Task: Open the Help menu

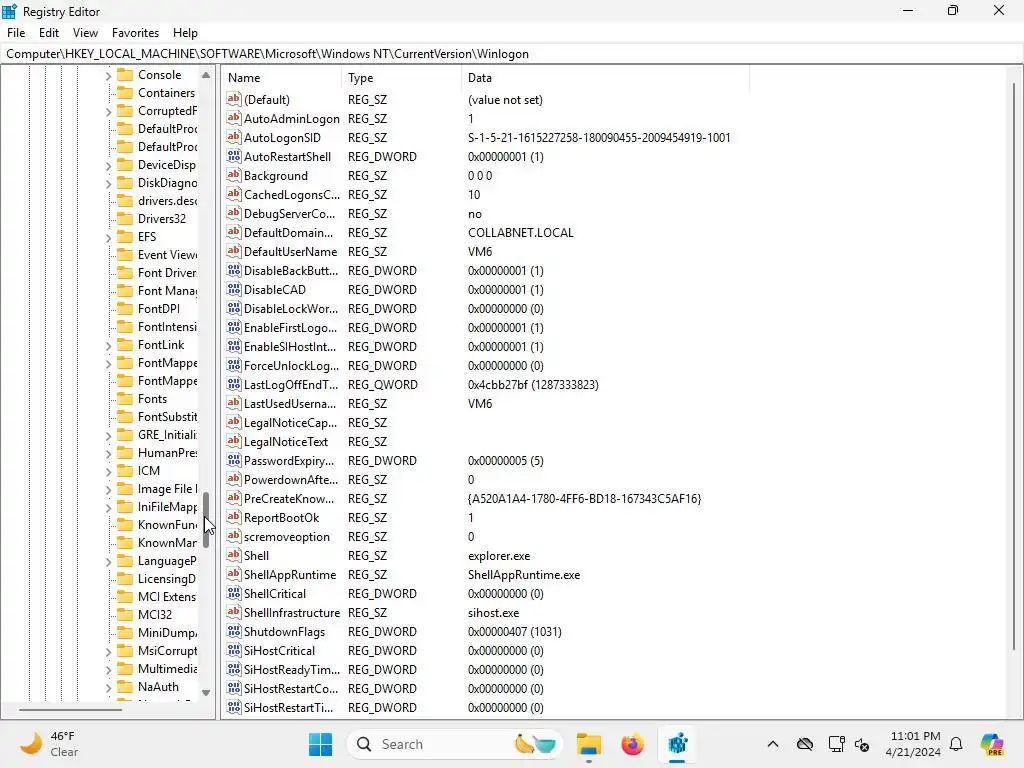Action: point(185,33)
